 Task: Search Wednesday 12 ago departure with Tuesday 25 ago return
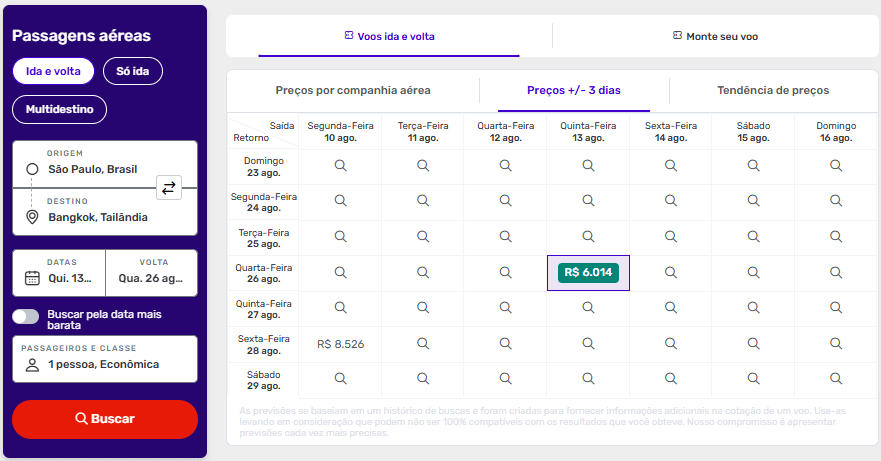pos(505,236)
